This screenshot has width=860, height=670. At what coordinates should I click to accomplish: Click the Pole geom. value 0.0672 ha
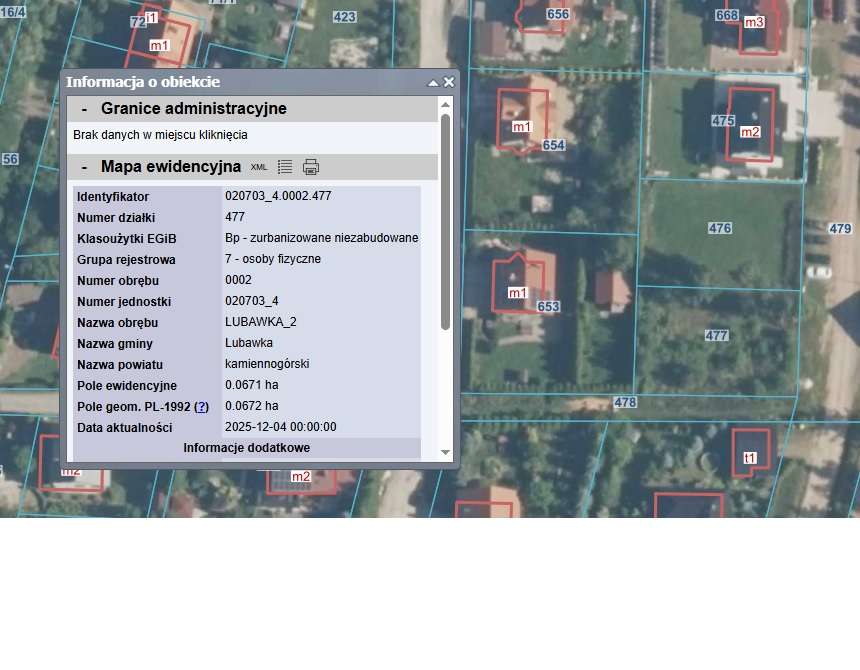click(x=252, y=406)
